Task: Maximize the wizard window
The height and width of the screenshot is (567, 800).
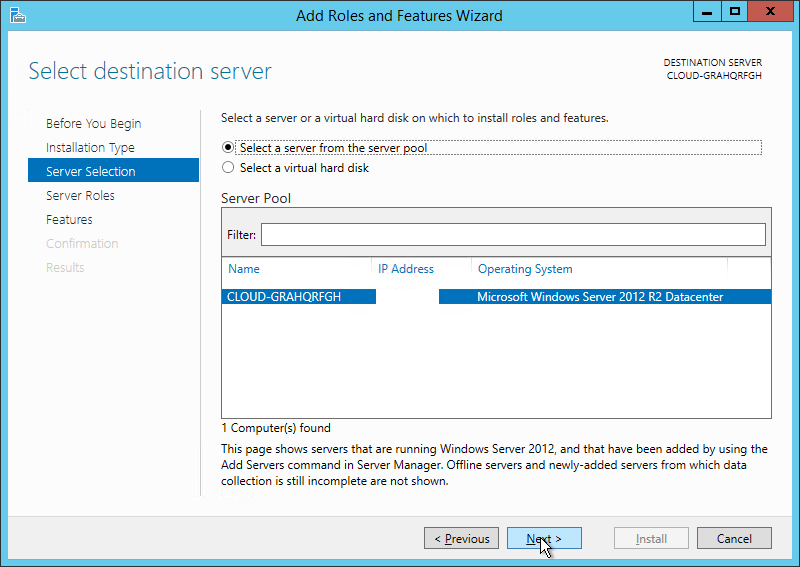Action: (x=735, y=11)
